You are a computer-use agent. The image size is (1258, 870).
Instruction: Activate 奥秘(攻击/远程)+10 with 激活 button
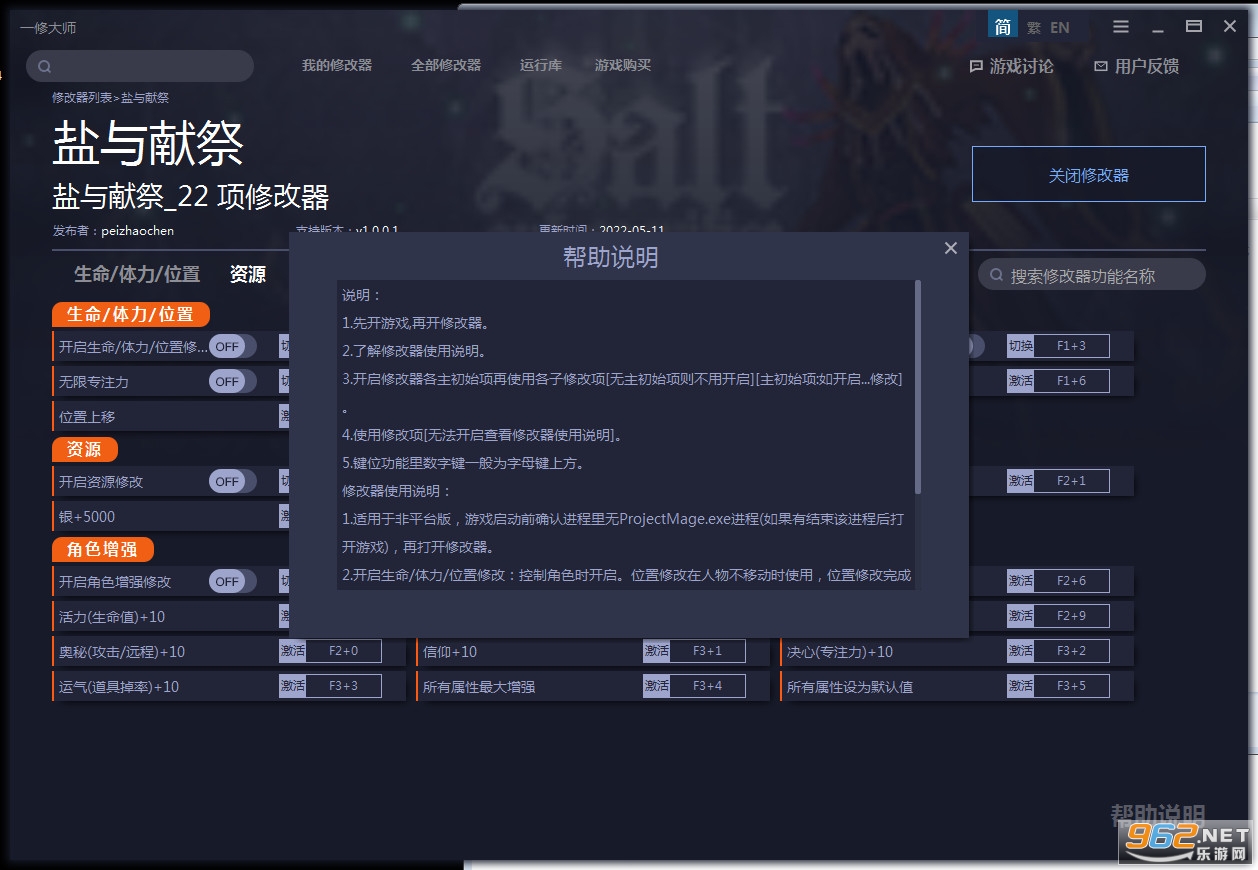[x=293, y=651]
